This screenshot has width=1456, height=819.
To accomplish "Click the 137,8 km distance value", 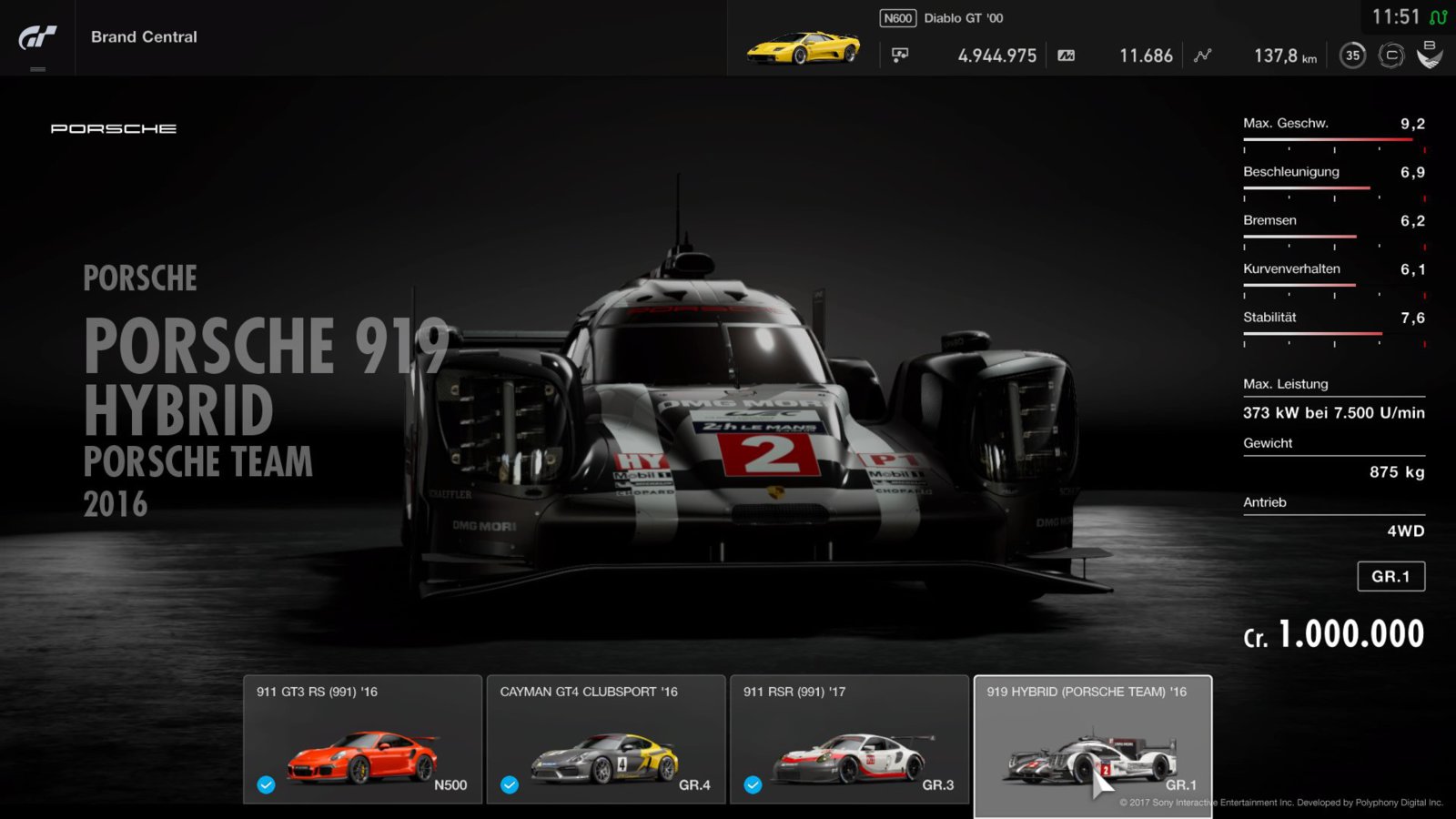I will (x=1285, y=56).
